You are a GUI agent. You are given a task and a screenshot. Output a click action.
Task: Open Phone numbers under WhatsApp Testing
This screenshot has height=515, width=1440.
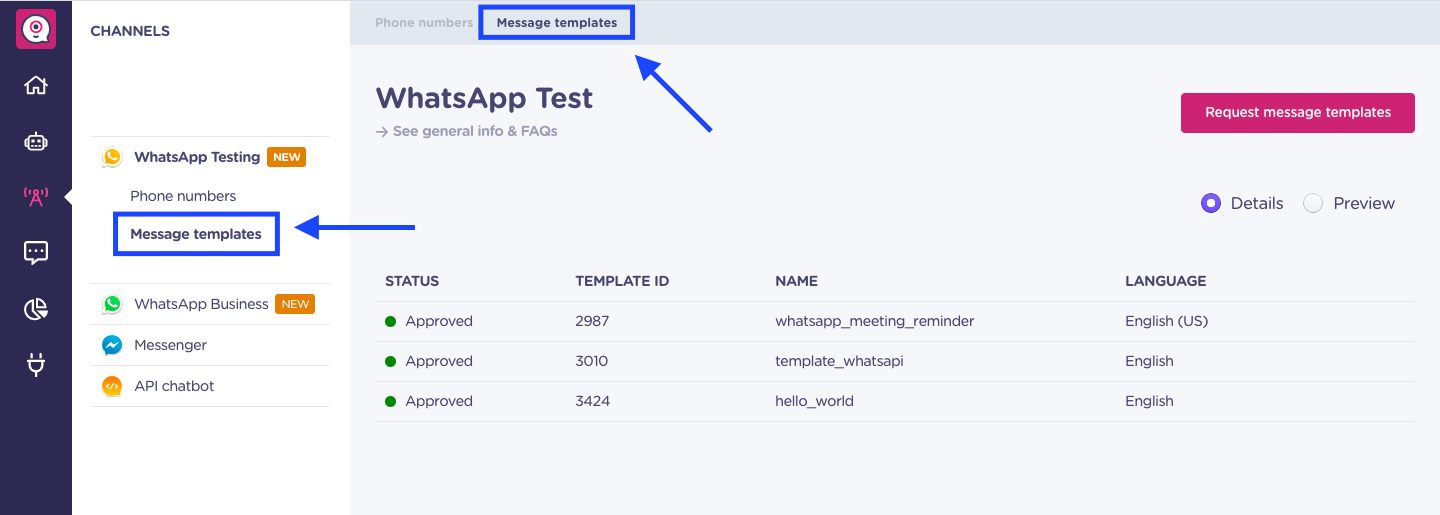point(183,196)
